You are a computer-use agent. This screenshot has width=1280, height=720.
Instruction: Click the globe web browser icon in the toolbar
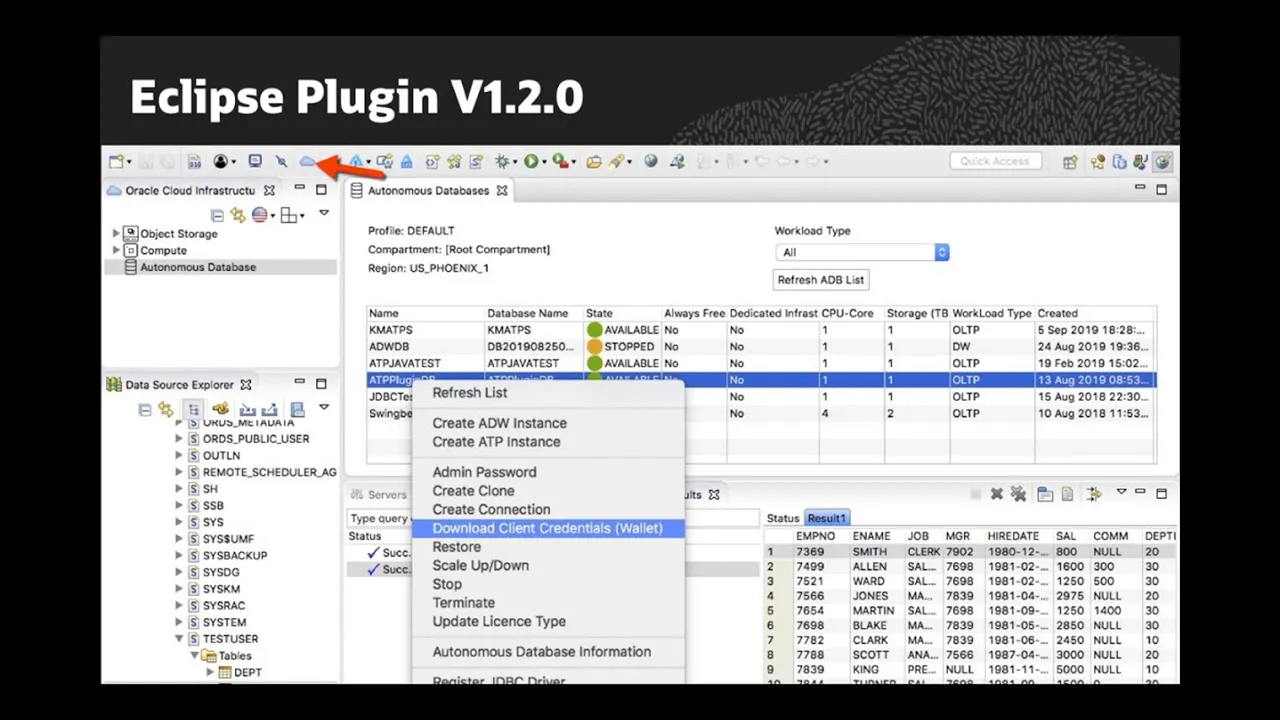pyautogui.click(x=651, y=161)
